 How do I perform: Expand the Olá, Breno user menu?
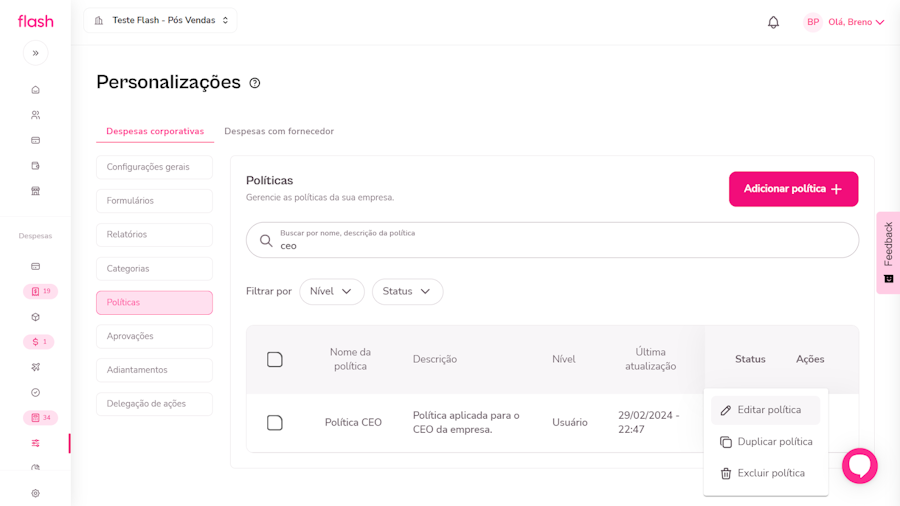[856, 22]
